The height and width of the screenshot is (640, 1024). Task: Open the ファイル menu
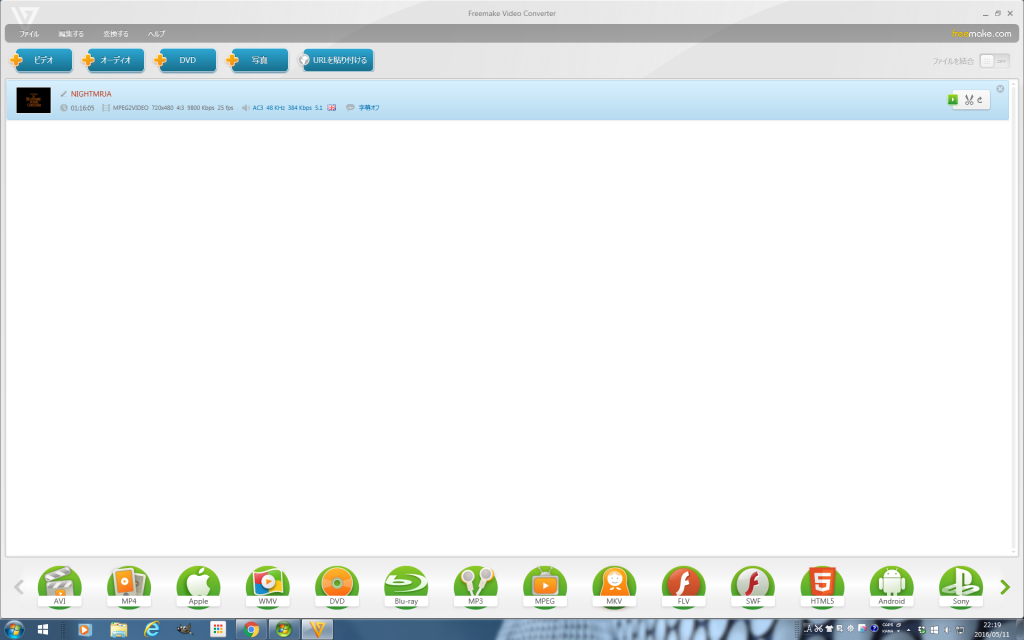29,34
